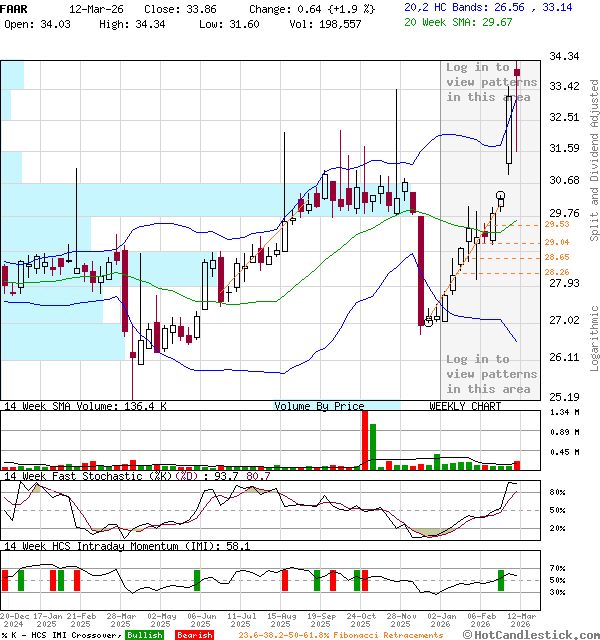The image size is (600, 640).
Task: Click the rightmost green bar in the IMI panel
Action: click(501, 580)
